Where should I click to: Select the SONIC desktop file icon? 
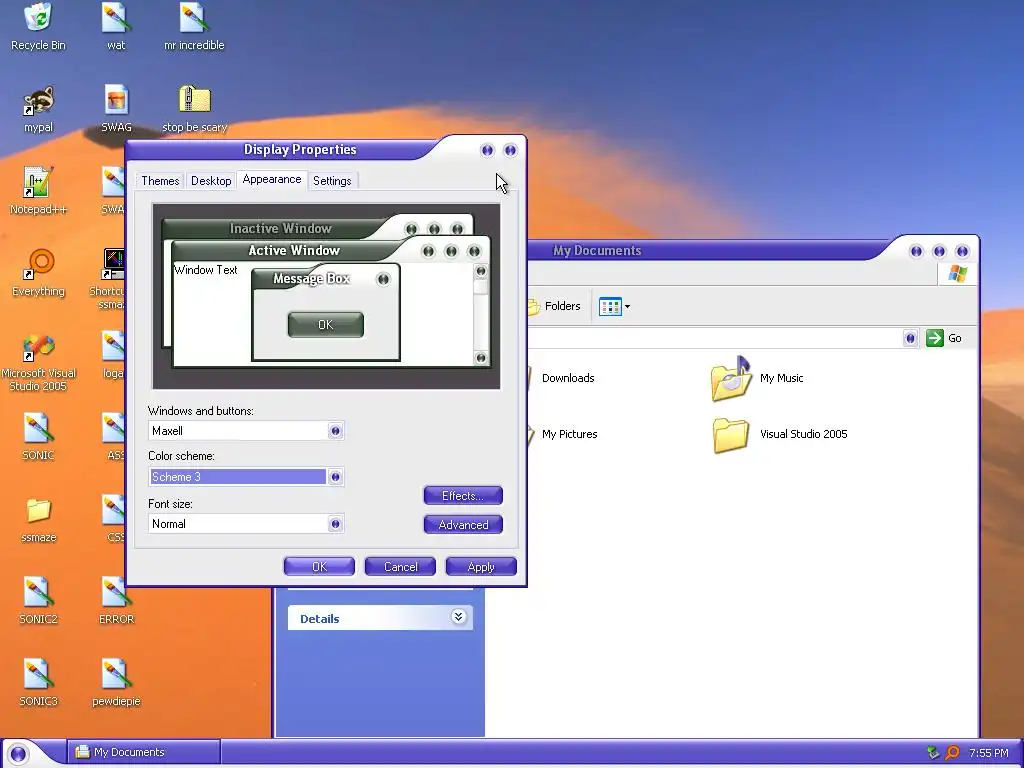(x=38, y=429)
